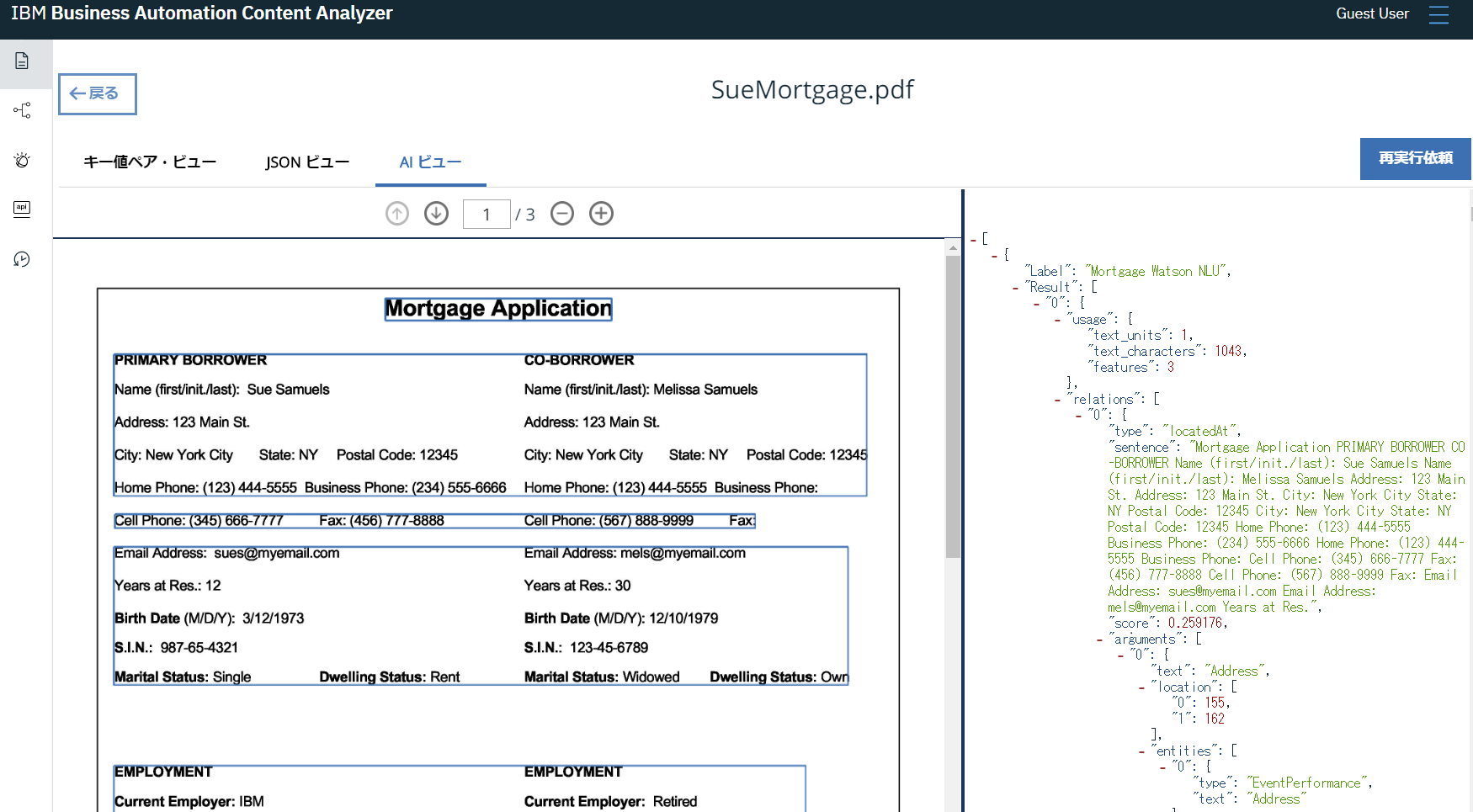The width and height of the screenshot is (1473, 812).
Task: Open the document list sidebar icon
Action: click(22, 61)
